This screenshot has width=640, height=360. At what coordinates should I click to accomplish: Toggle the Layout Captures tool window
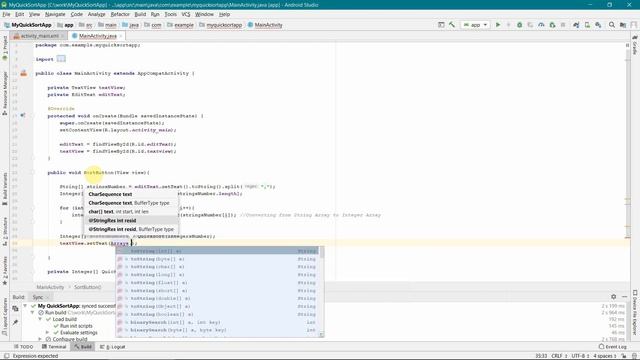[x=5, y=316]
